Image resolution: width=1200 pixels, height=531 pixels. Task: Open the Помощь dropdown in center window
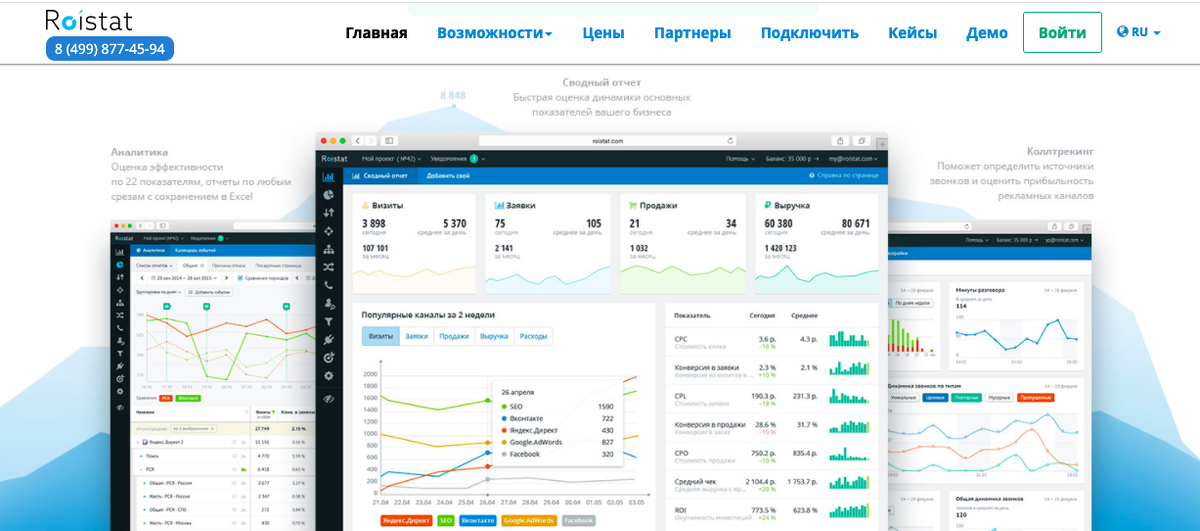[x=740, y=158]
